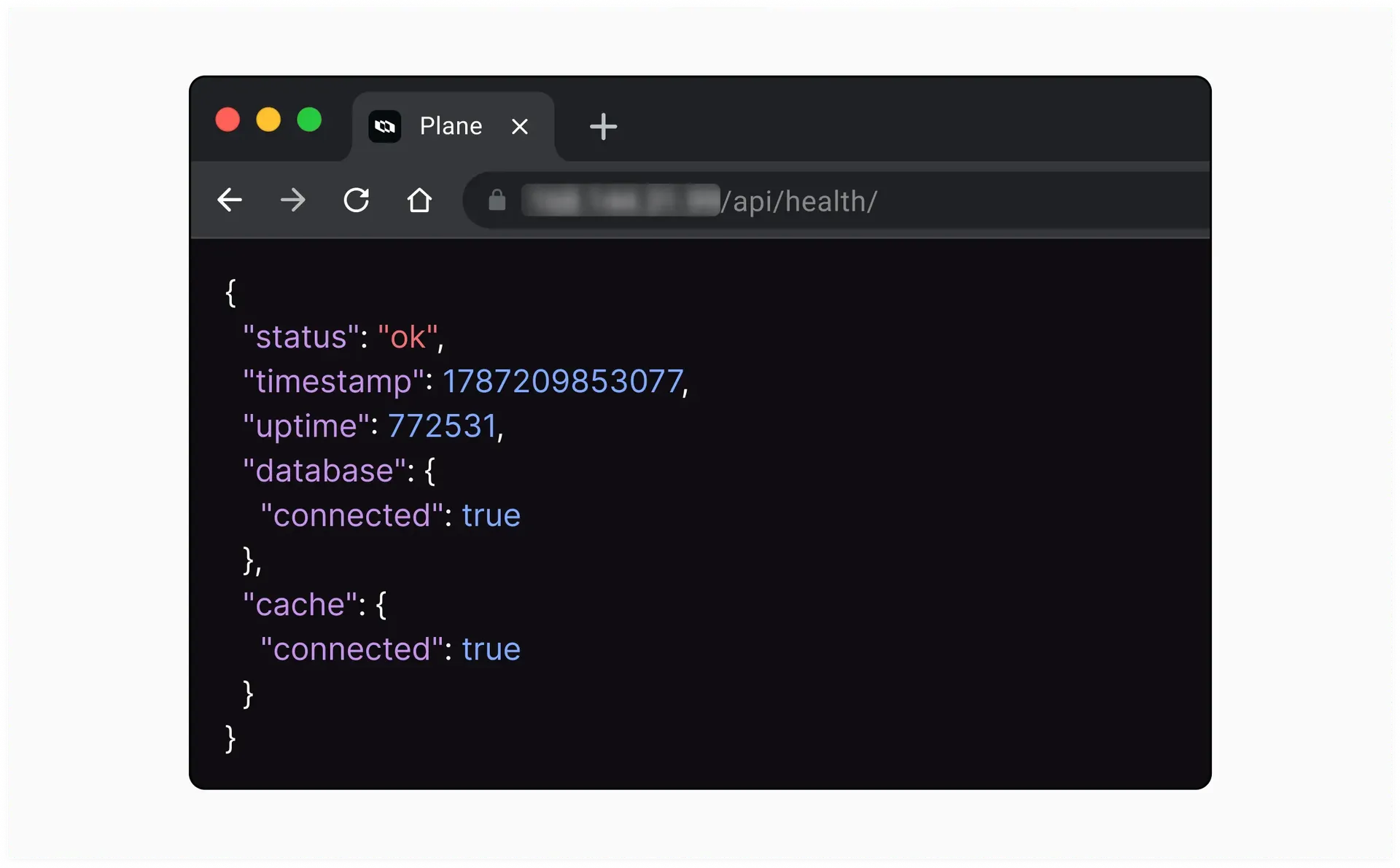Click the "timestamp" key
The image size is (1400, 868).
point(334,382)
